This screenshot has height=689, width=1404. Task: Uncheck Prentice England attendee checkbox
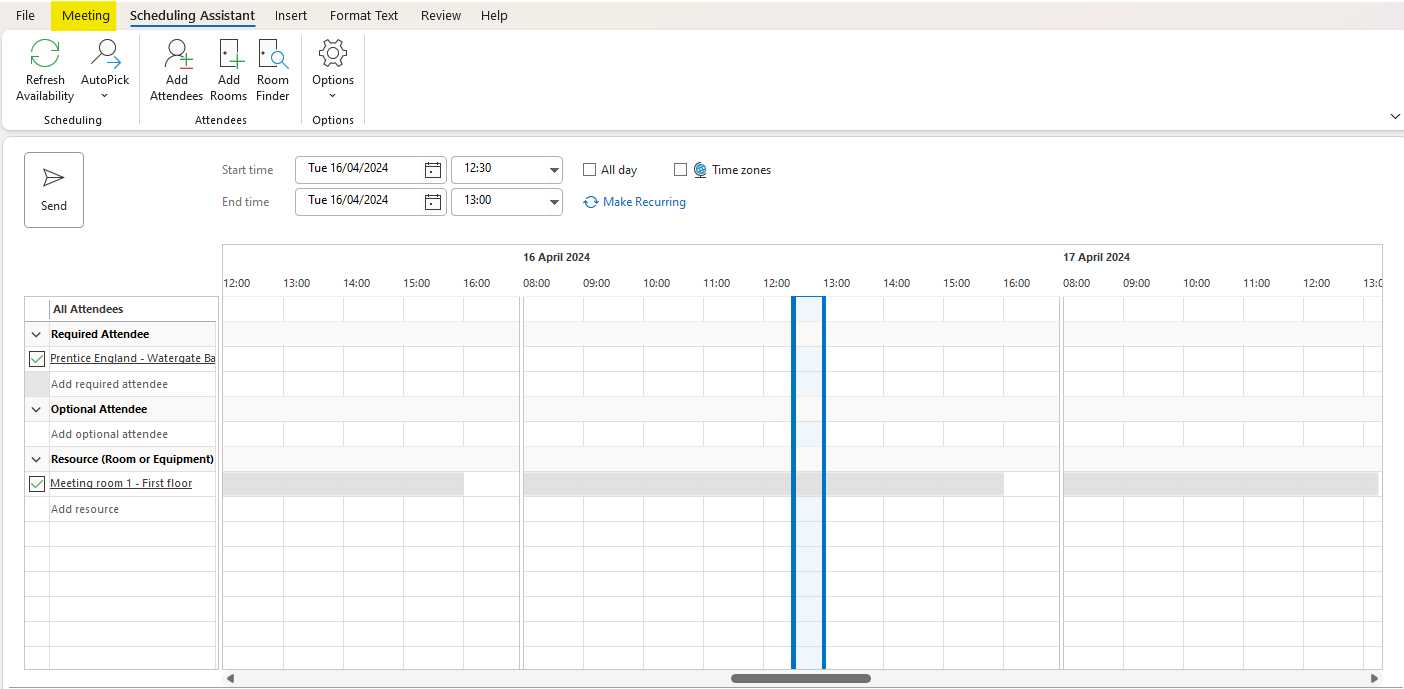click(x=37, y=359)
